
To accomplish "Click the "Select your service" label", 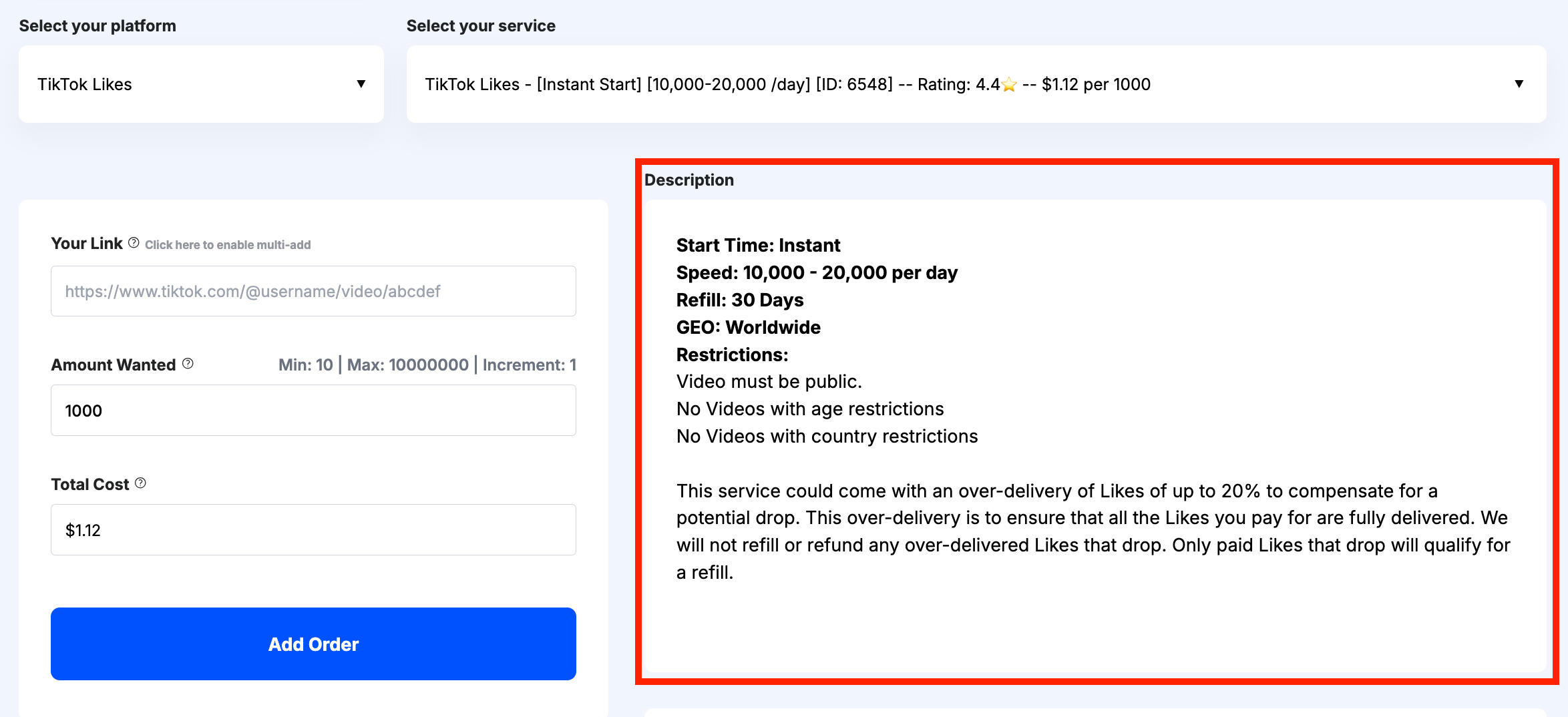I will point(481,26).
